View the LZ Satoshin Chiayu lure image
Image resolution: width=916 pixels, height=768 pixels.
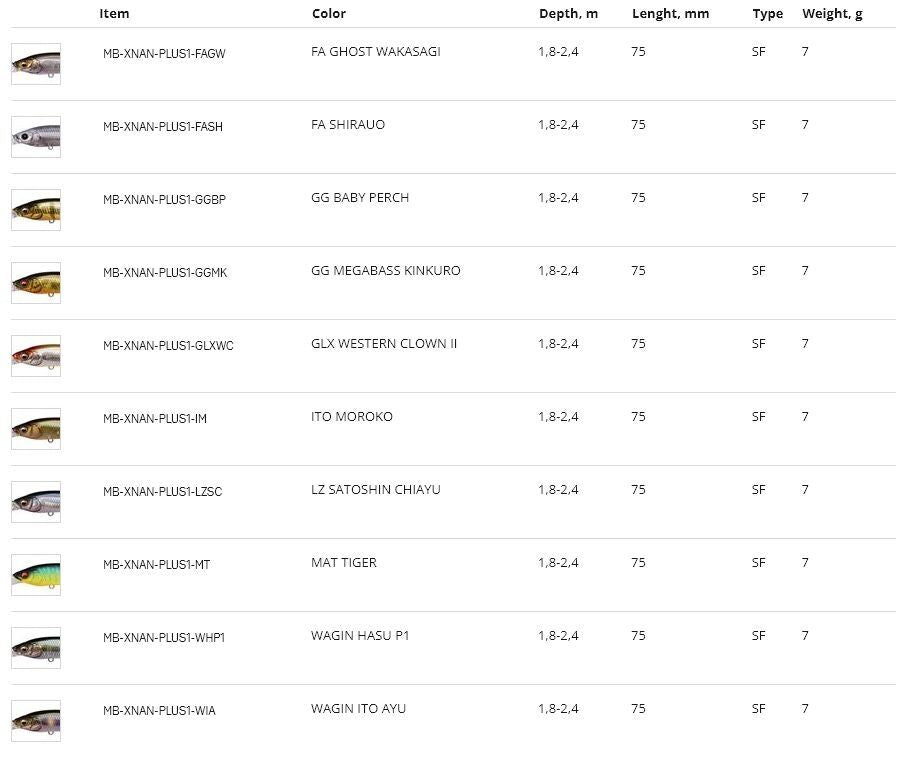[x=36, y=502]
